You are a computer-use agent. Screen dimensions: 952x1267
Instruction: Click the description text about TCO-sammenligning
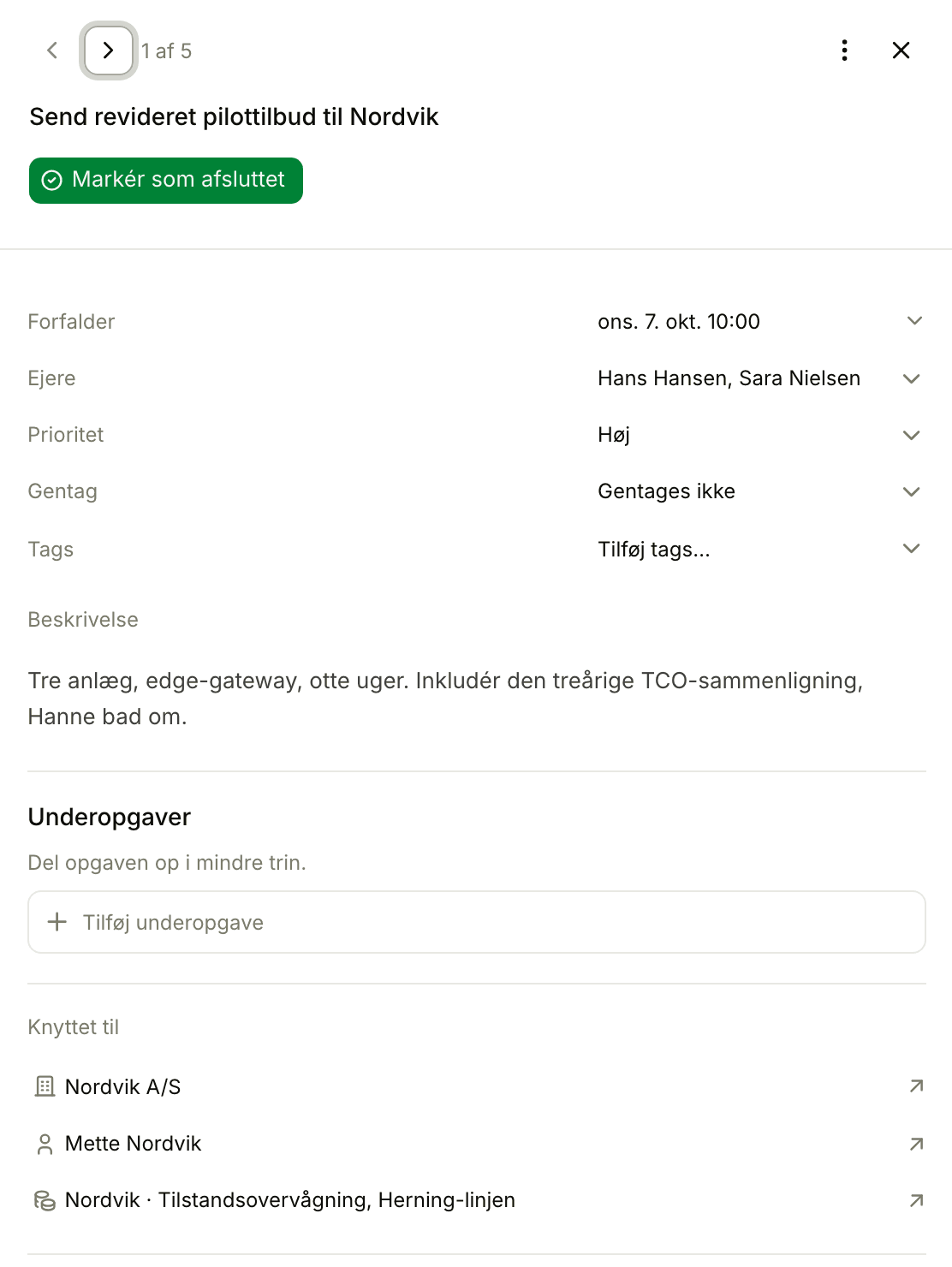click(445, 699)
